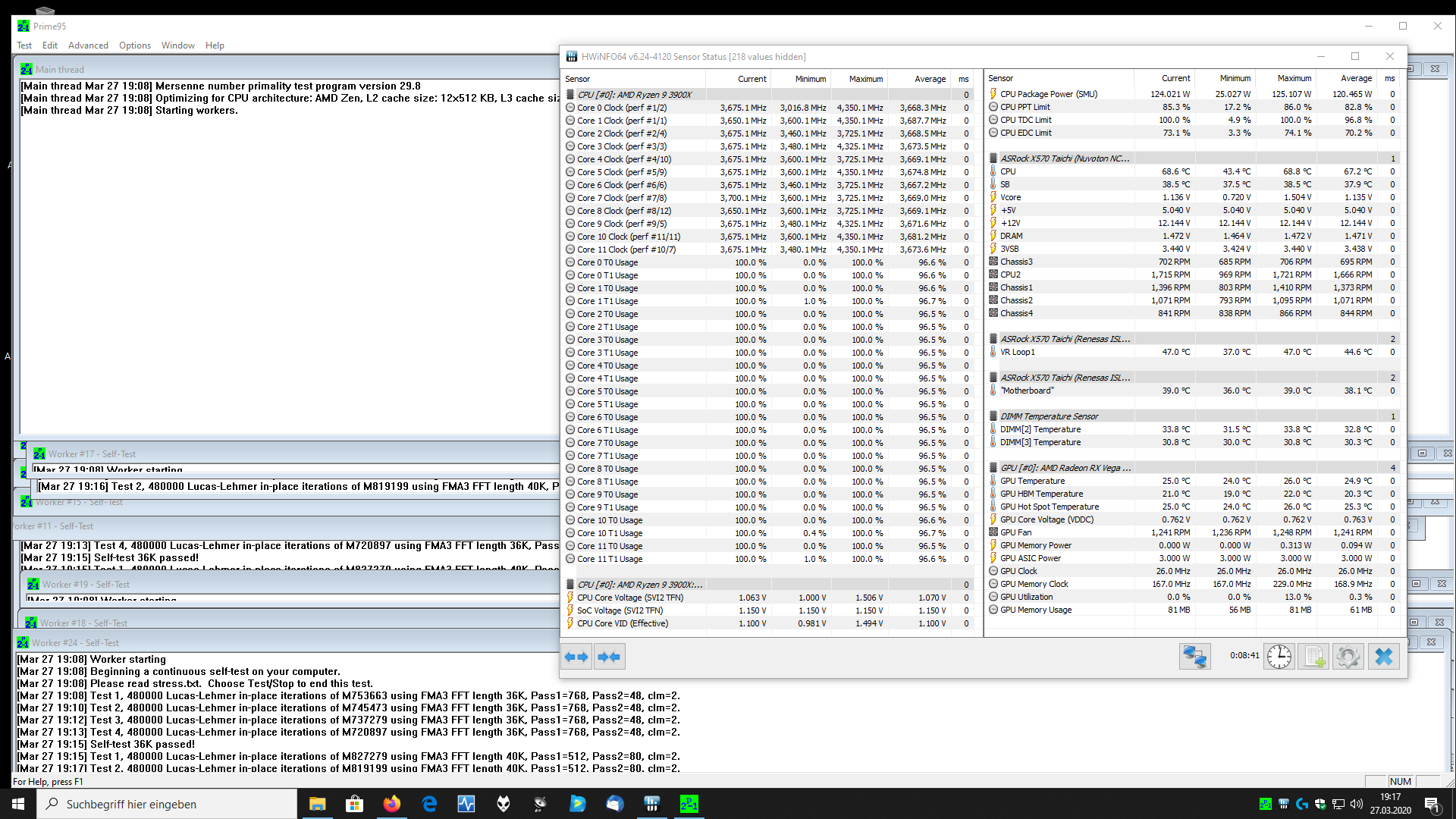
Task: Select the CPU [#0]: AMD Ryzen 9 3900X group row
Action: click(634, 95)
